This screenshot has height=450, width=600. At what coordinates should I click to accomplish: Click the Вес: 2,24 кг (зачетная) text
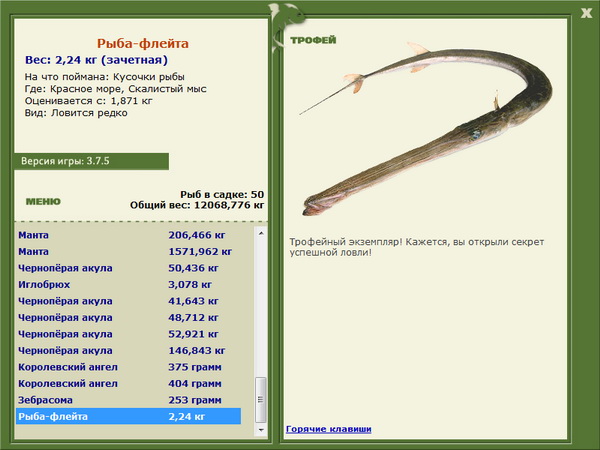pos(96,60)
